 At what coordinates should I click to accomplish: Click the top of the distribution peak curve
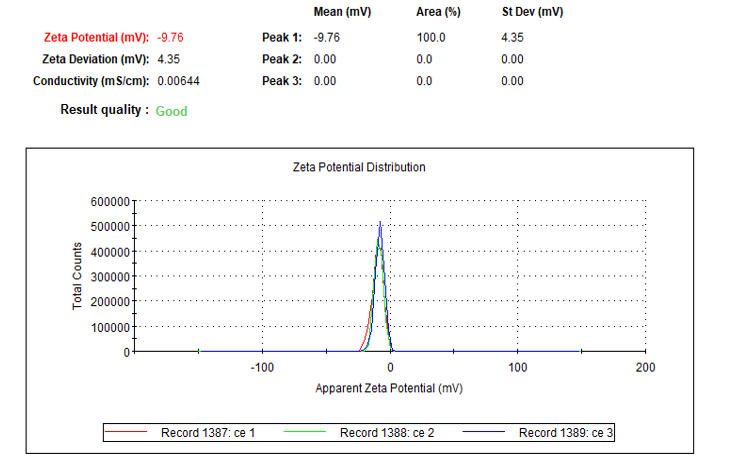pyautogui.click(x=380, y=224)
